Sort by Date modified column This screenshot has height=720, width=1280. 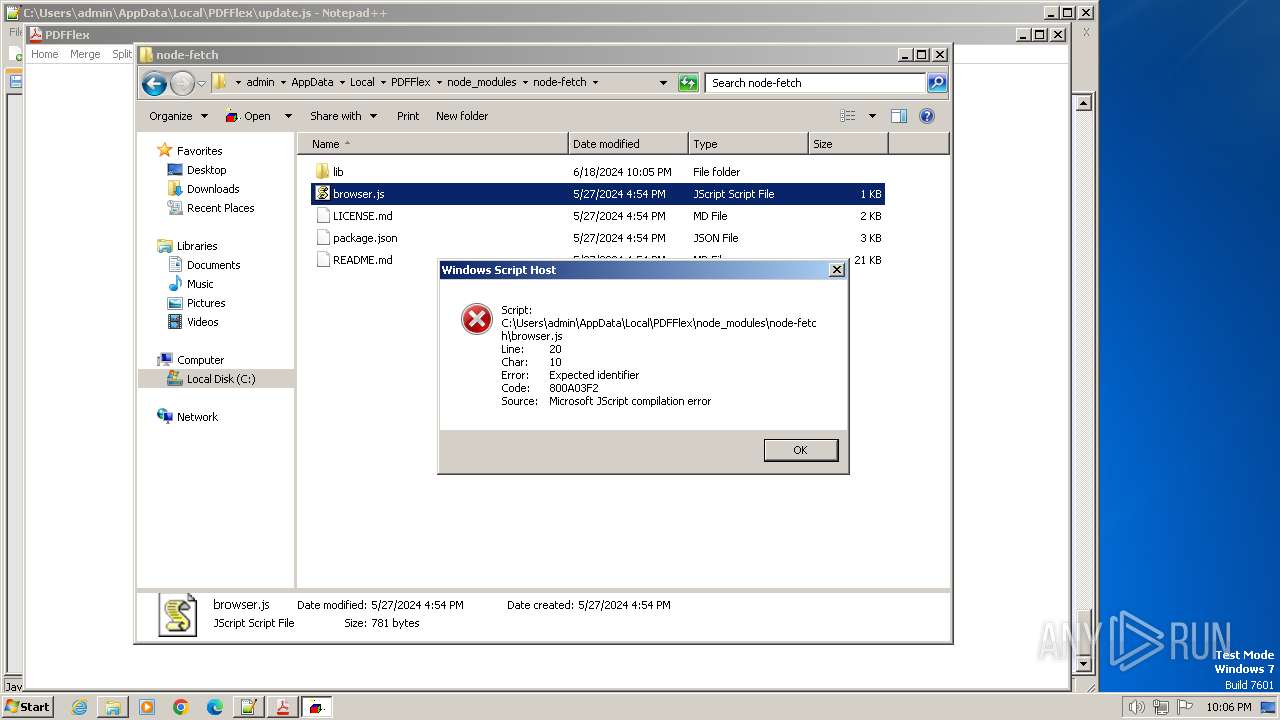tap(628, 144)
